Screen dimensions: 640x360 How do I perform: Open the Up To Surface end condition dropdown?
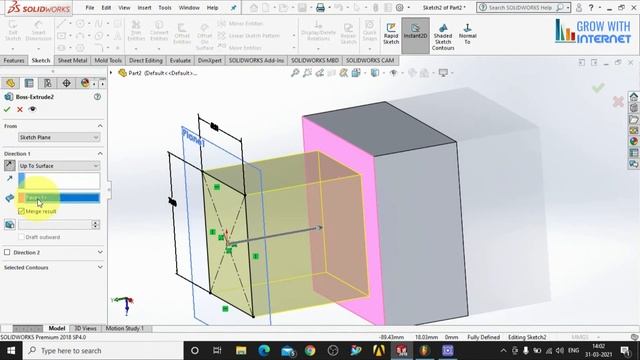[x=59, y=166]
